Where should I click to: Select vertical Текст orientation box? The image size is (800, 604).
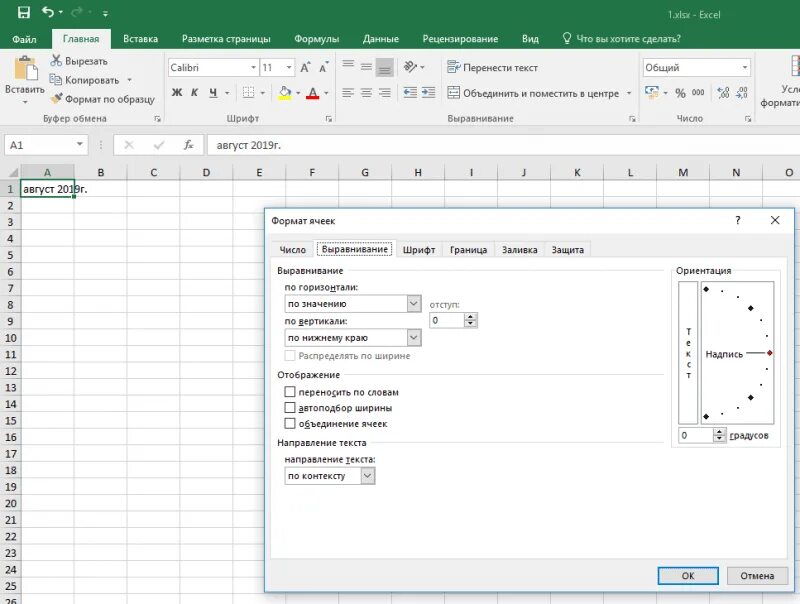click(688, 353)
